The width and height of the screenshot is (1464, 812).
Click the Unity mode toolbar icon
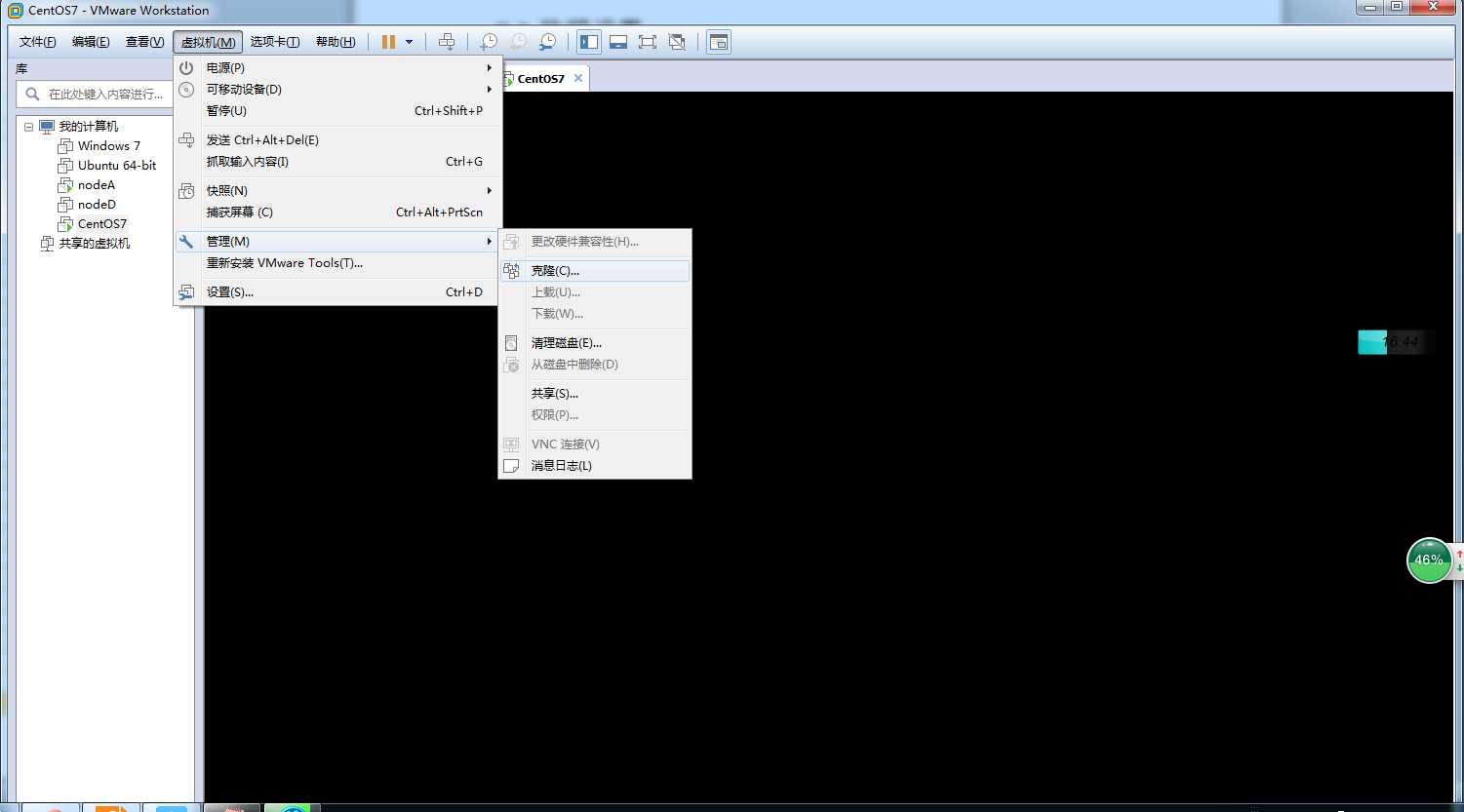[678, 42]
